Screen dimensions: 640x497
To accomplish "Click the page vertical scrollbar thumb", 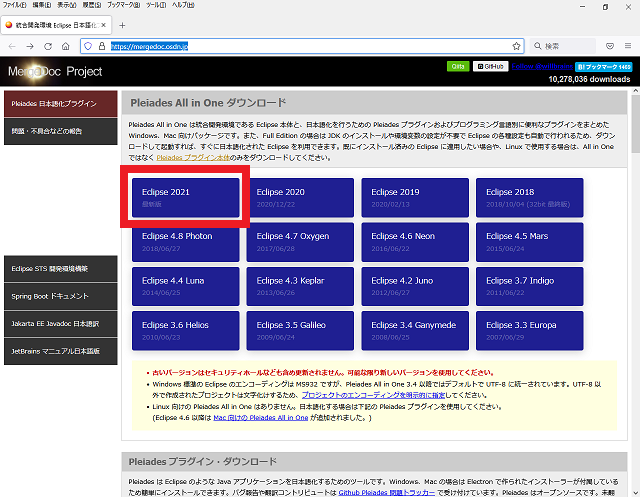I will pyautogui.click(x=636, y=124).
